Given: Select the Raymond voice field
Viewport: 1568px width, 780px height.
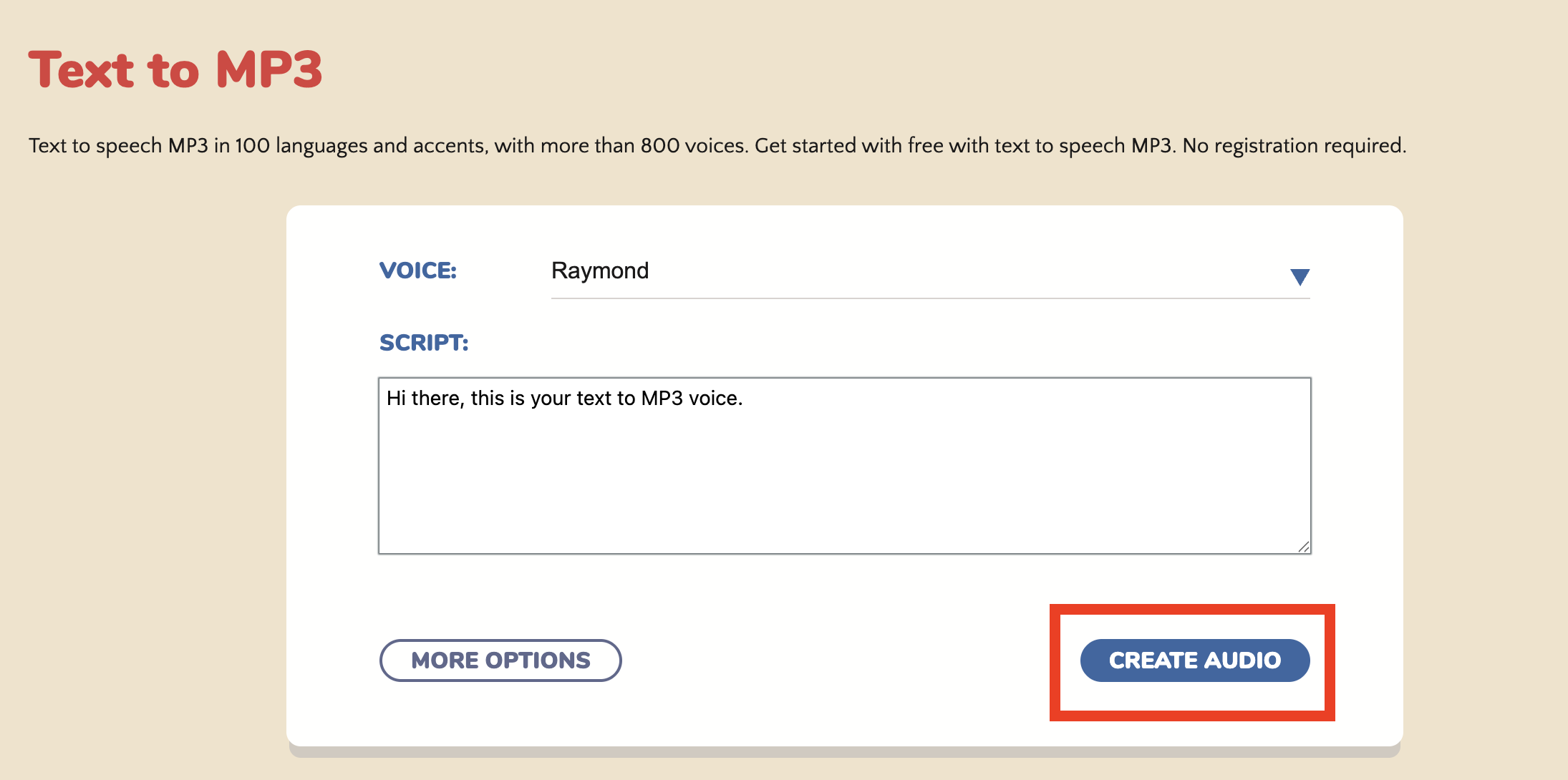Looking at the screenshot, I should click(x=930, y=271).
